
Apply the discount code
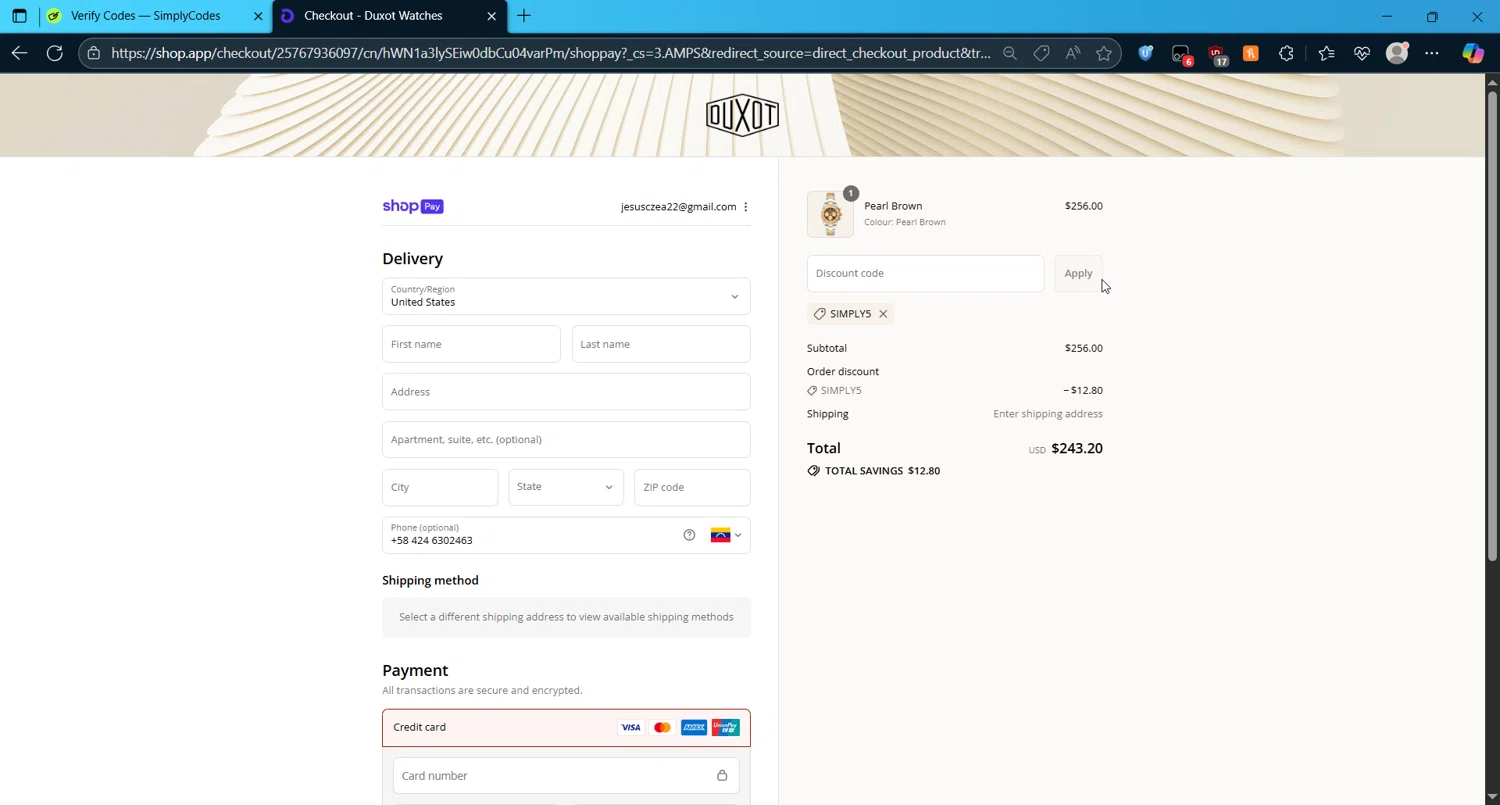tap(1078, 273)
